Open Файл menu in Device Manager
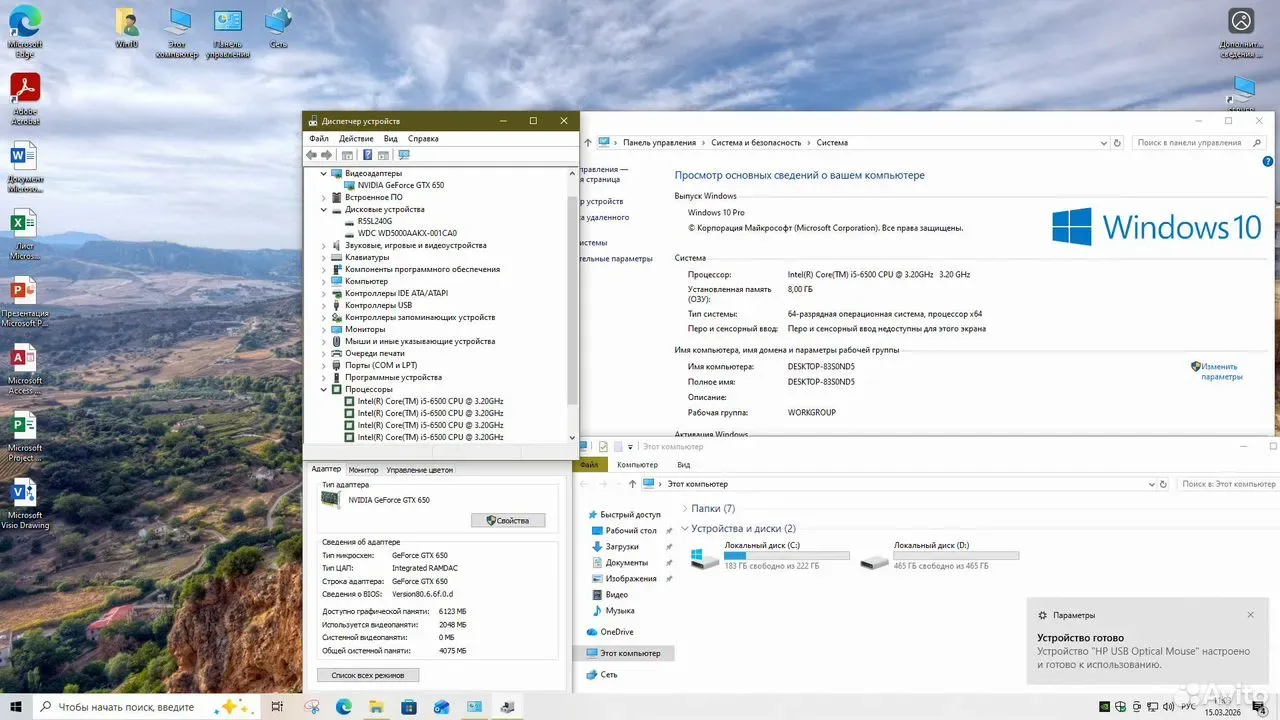This screenshot has width=1280, height=720. [319, 138]
